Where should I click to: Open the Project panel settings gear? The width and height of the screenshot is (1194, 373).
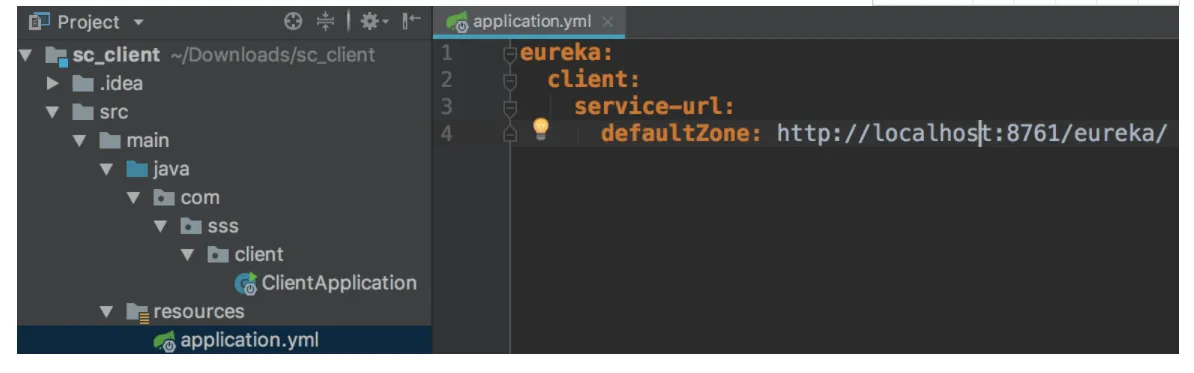[375, 21]
